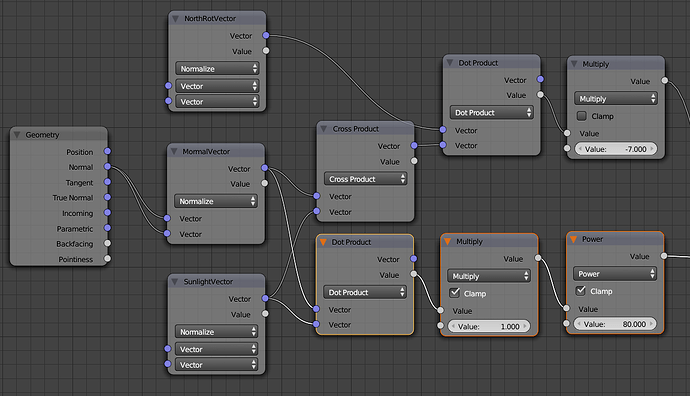The height and width of the screenshot is (396, 690).
Task: Collapse the Geometry node
Action: pos(17,135)
